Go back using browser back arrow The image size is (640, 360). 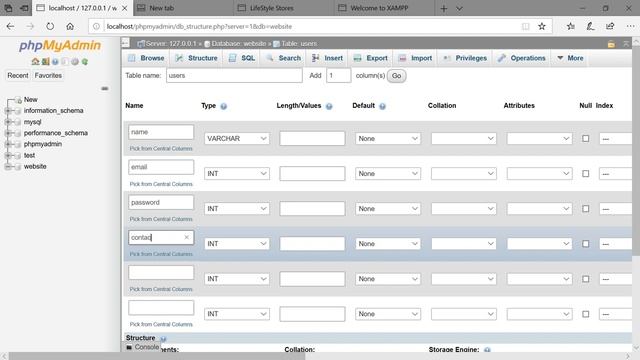(10, 26)
